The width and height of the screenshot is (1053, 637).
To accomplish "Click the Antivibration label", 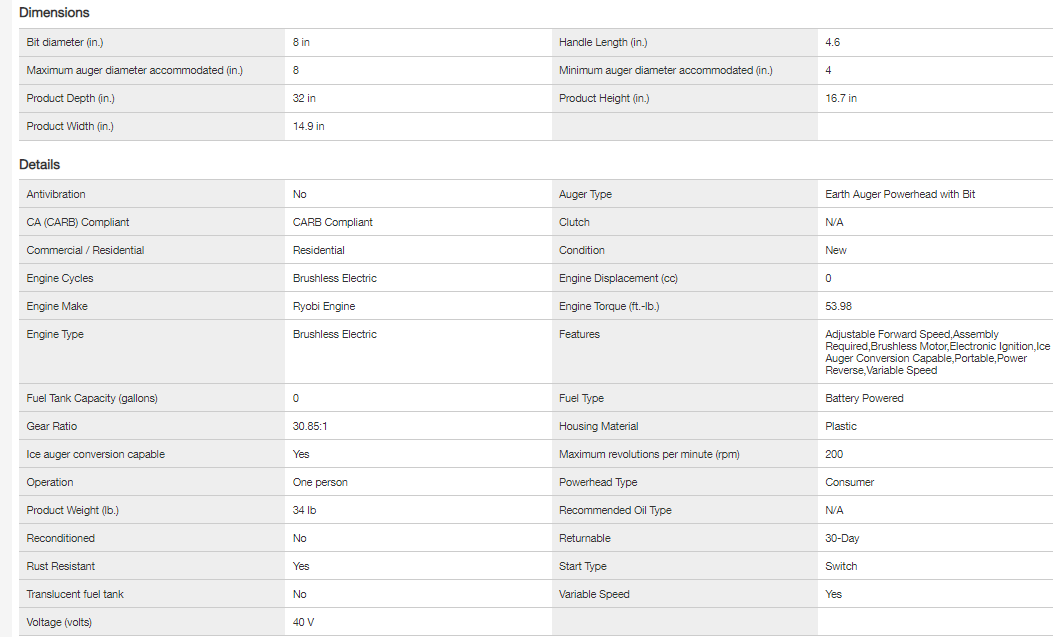I will (56, 195).
